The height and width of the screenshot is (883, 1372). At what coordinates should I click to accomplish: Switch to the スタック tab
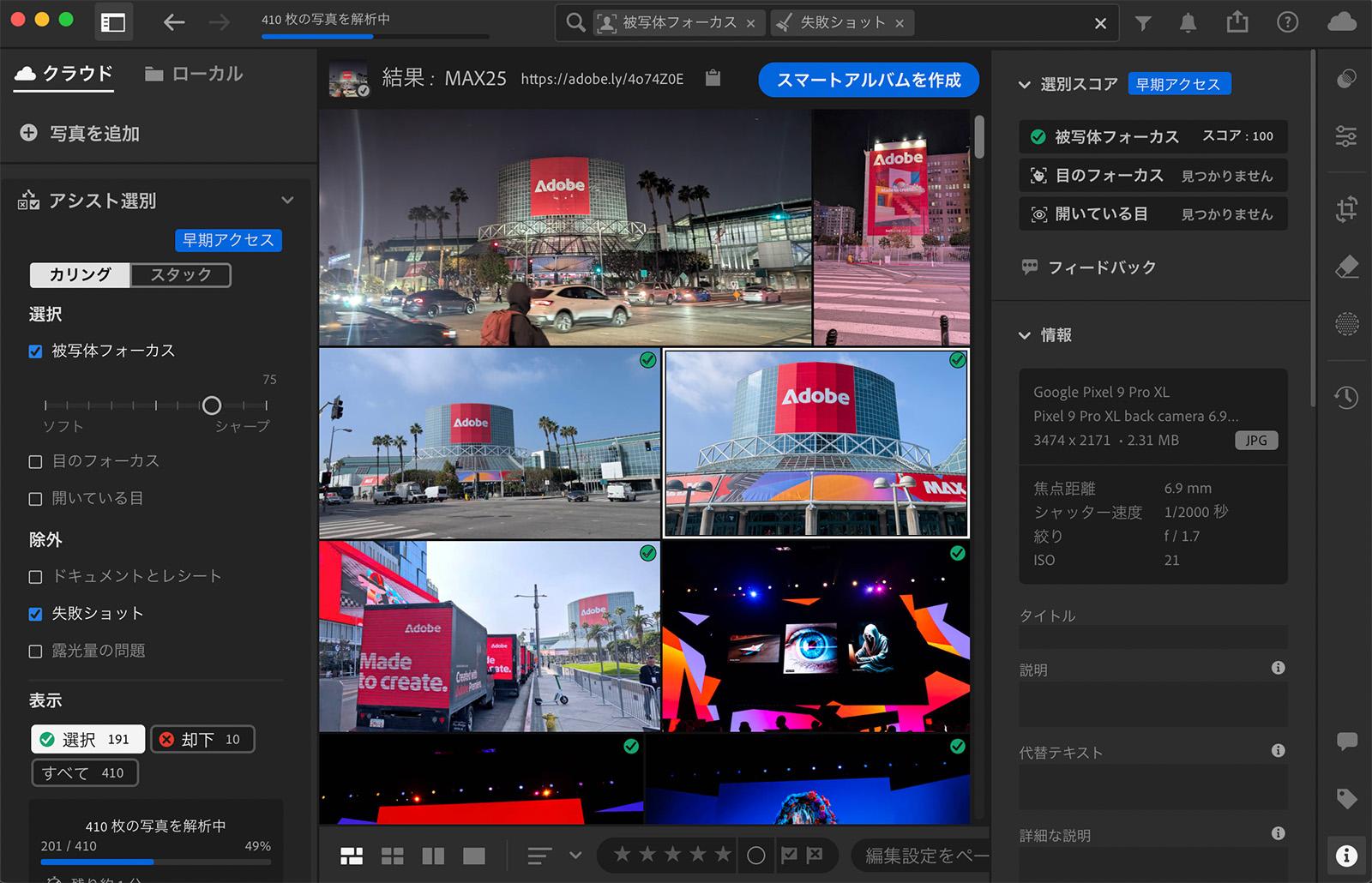179,274
